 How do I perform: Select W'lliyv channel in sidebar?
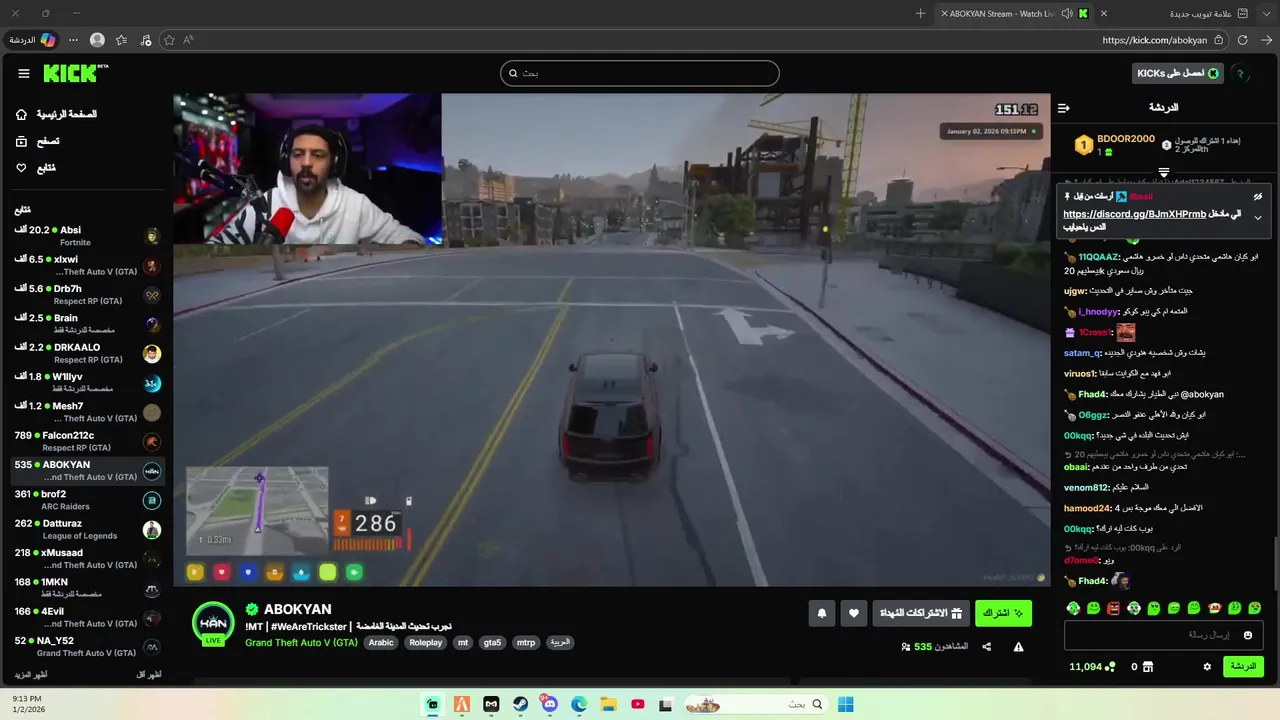(87, 382)
